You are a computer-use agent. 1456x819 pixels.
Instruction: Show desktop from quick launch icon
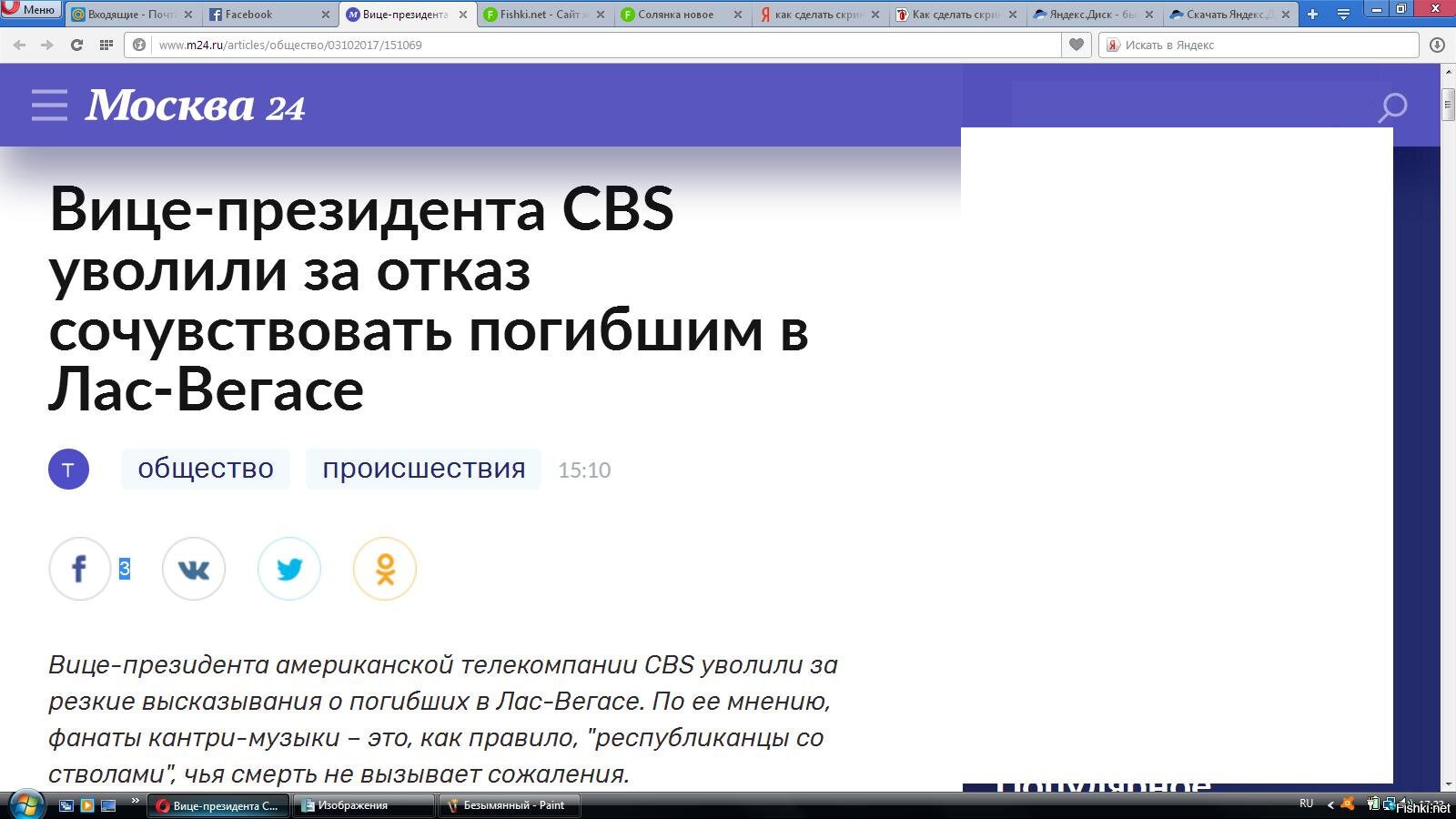[x=109, y=805]
